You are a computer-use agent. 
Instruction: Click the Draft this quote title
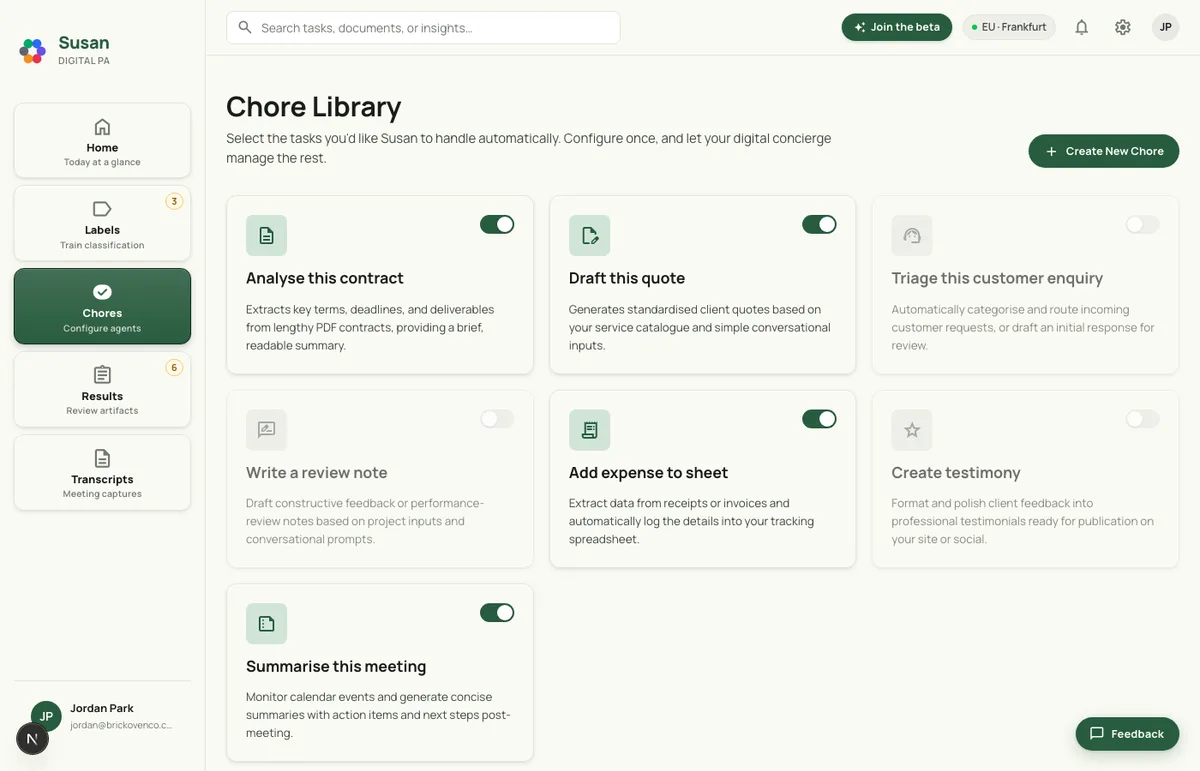627,278
